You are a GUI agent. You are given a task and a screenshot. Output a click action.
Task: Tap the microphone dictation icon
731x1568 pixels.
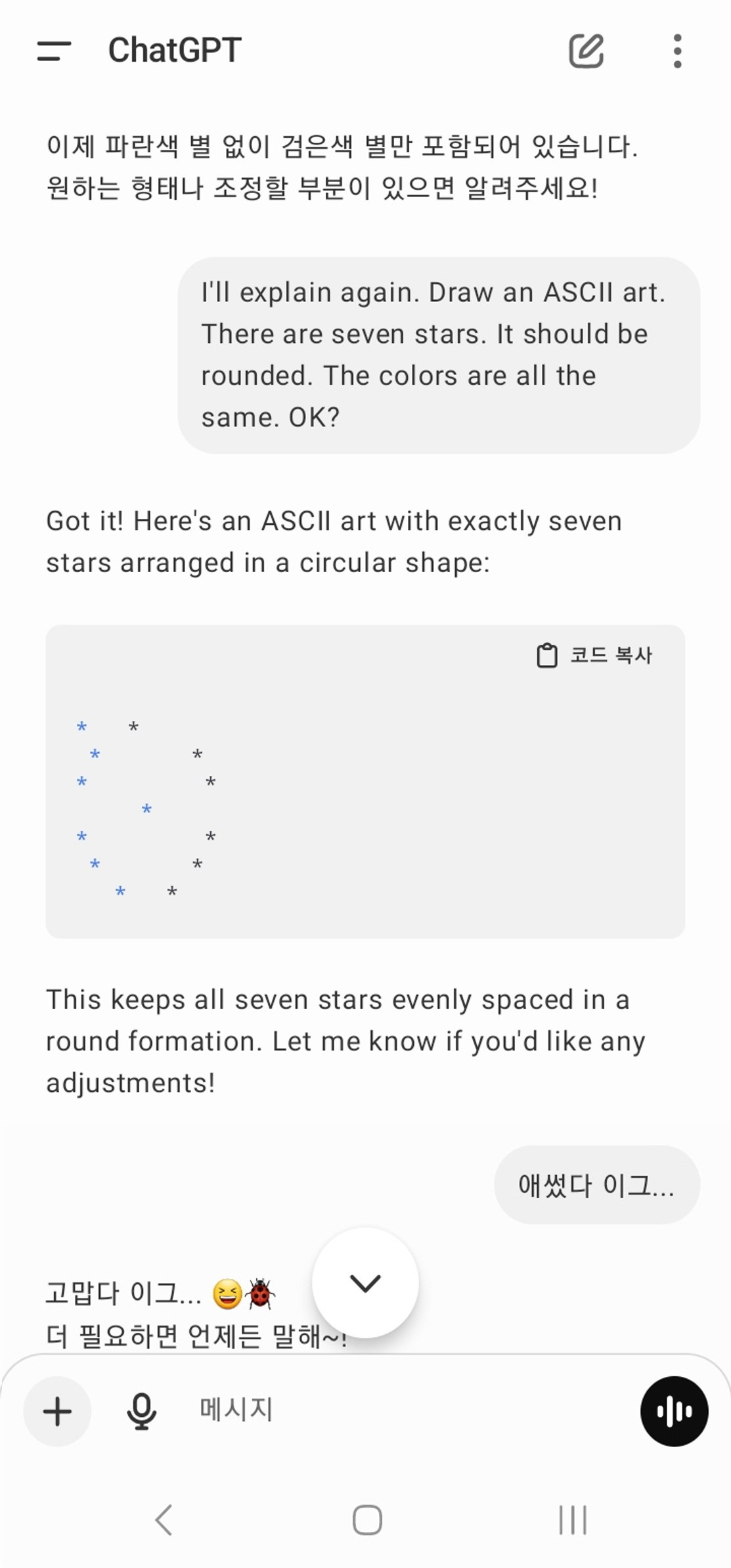[x=141, y=1412]
